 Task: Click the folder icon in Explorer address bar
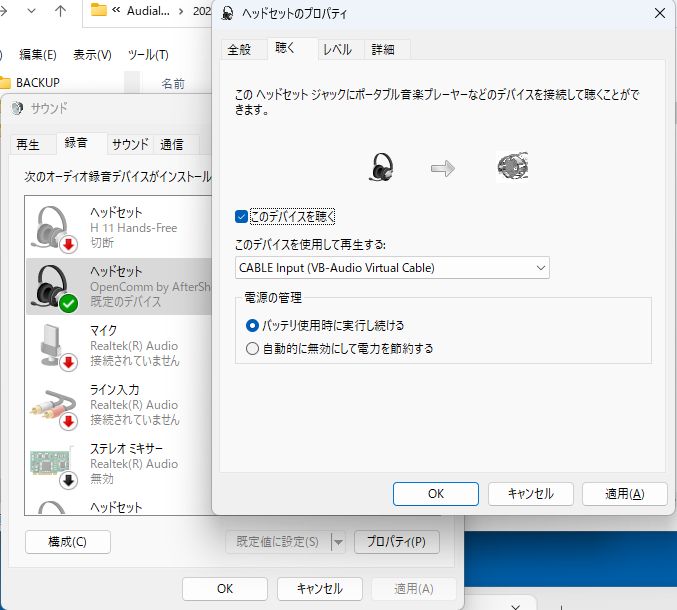[98, 10]
